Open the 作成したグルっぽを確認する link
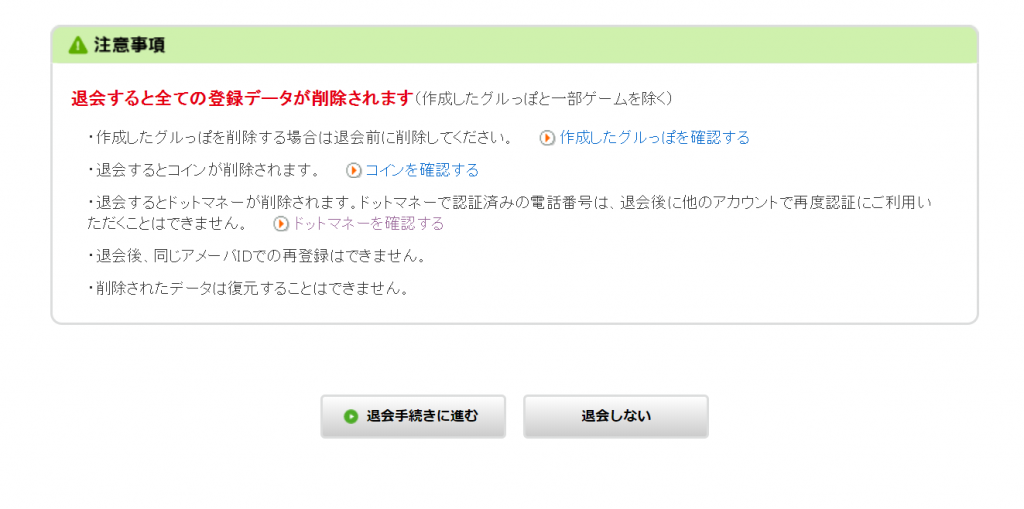 point(654,138)
